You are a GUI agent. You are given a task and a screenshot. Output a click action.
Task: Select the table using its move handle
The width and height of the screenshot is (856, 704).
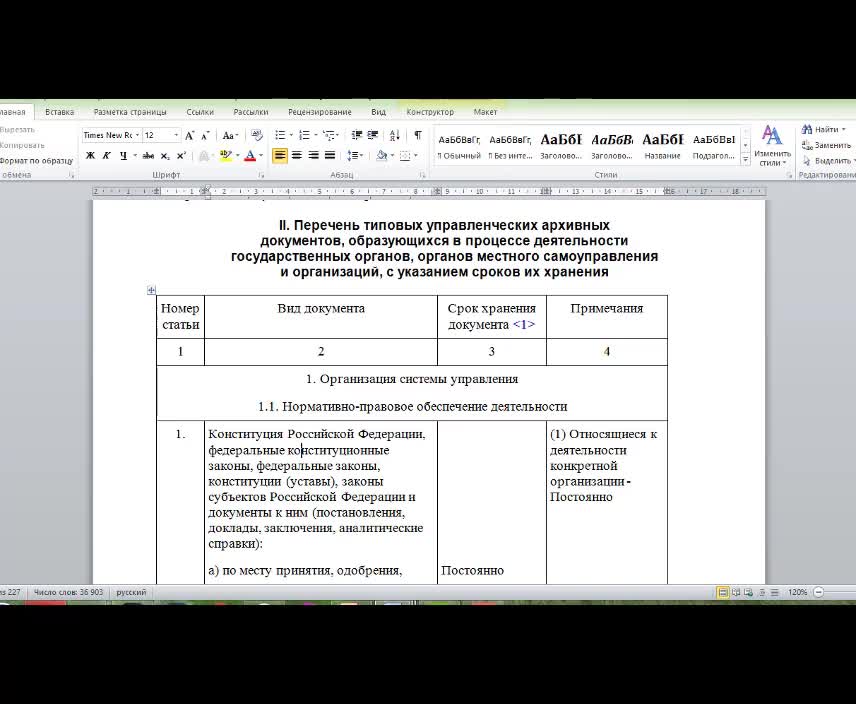(x=151, y=290)
